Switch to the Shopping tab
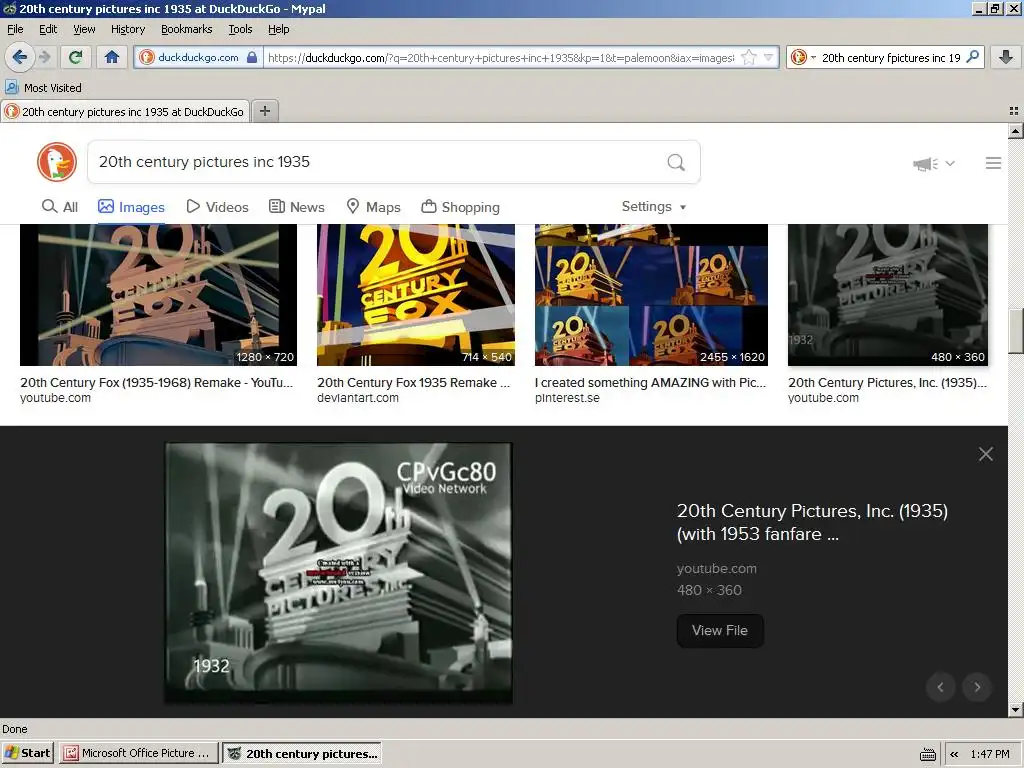 pos(460,207)
